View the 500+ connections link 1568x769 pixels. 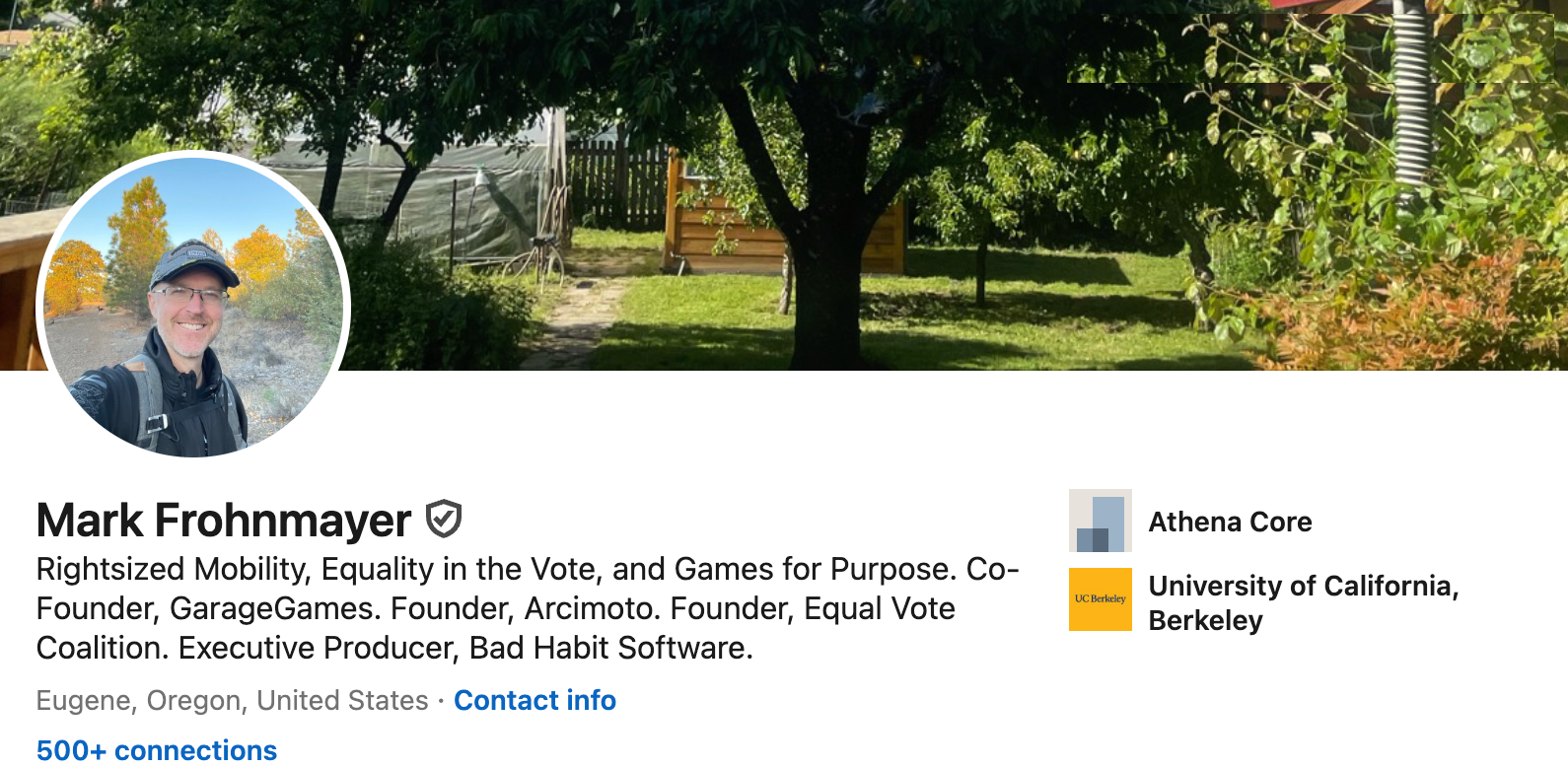click(x=157, y=750)
